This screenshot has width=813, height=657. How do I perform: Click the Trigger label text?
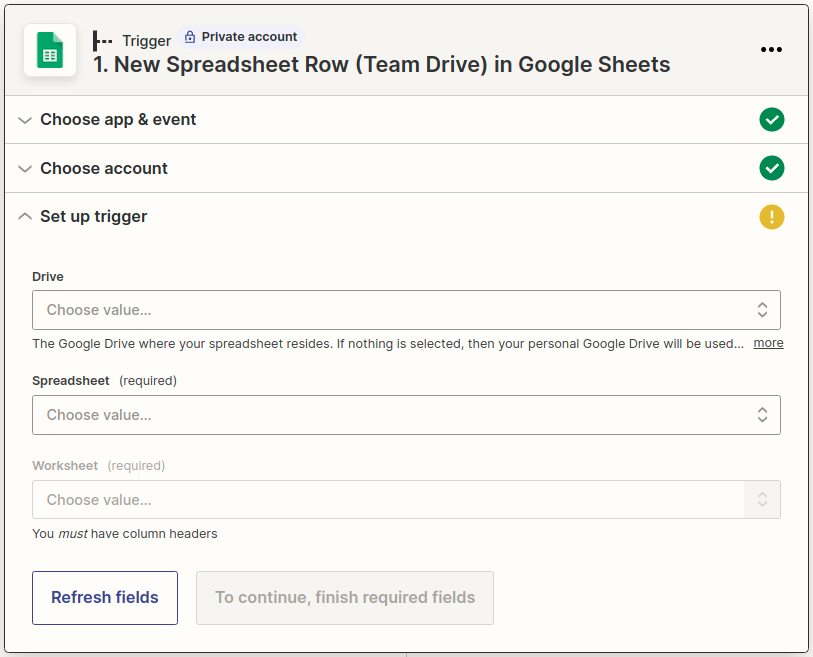146,41
